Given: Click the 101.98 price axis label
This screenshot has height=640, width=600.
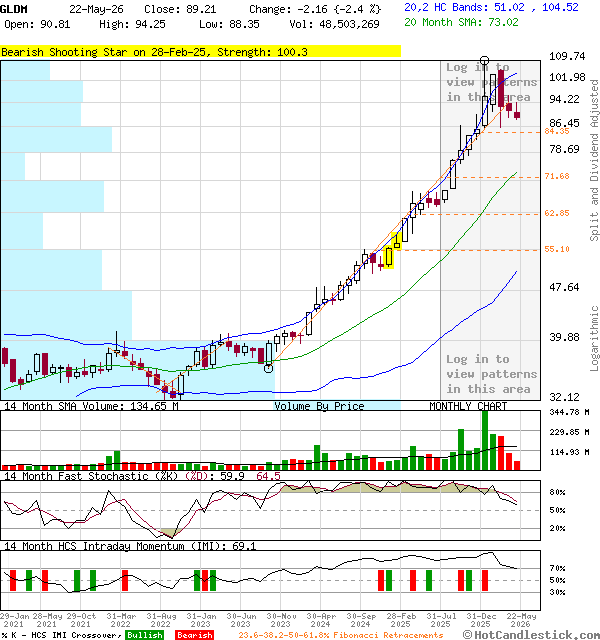Looking at the screenshot, I should [x=567, y=77].
